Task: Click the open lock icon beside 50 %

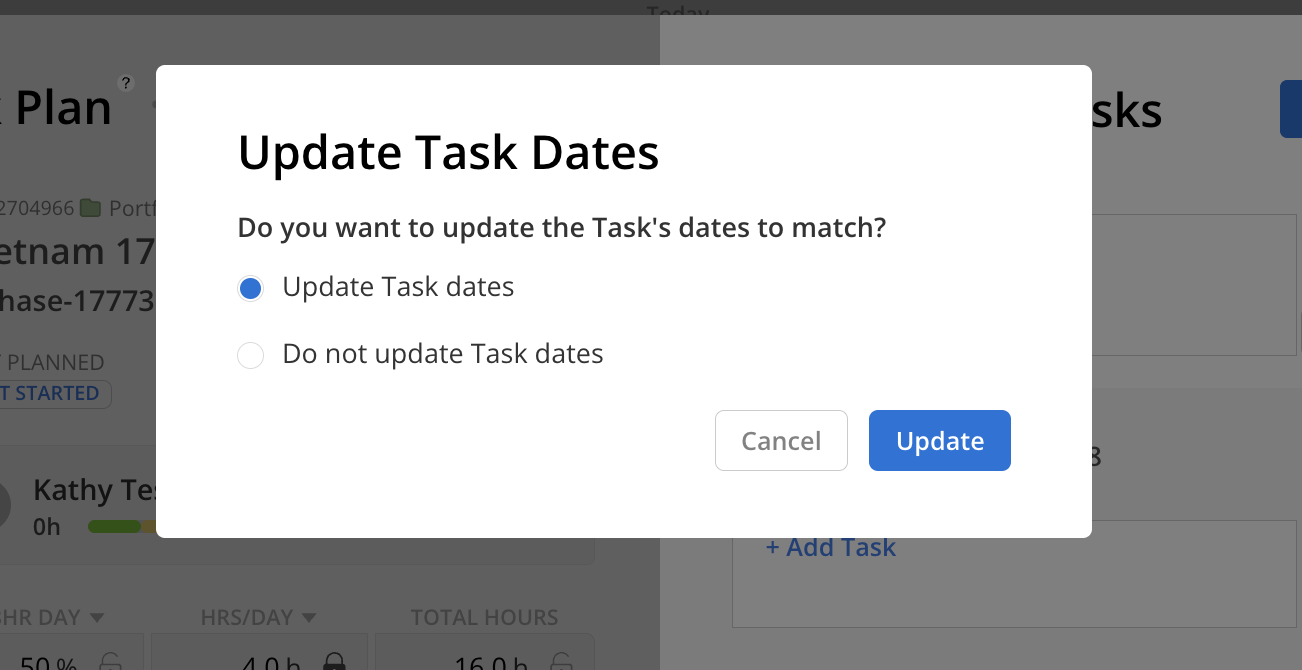Action: click(110, 662)
